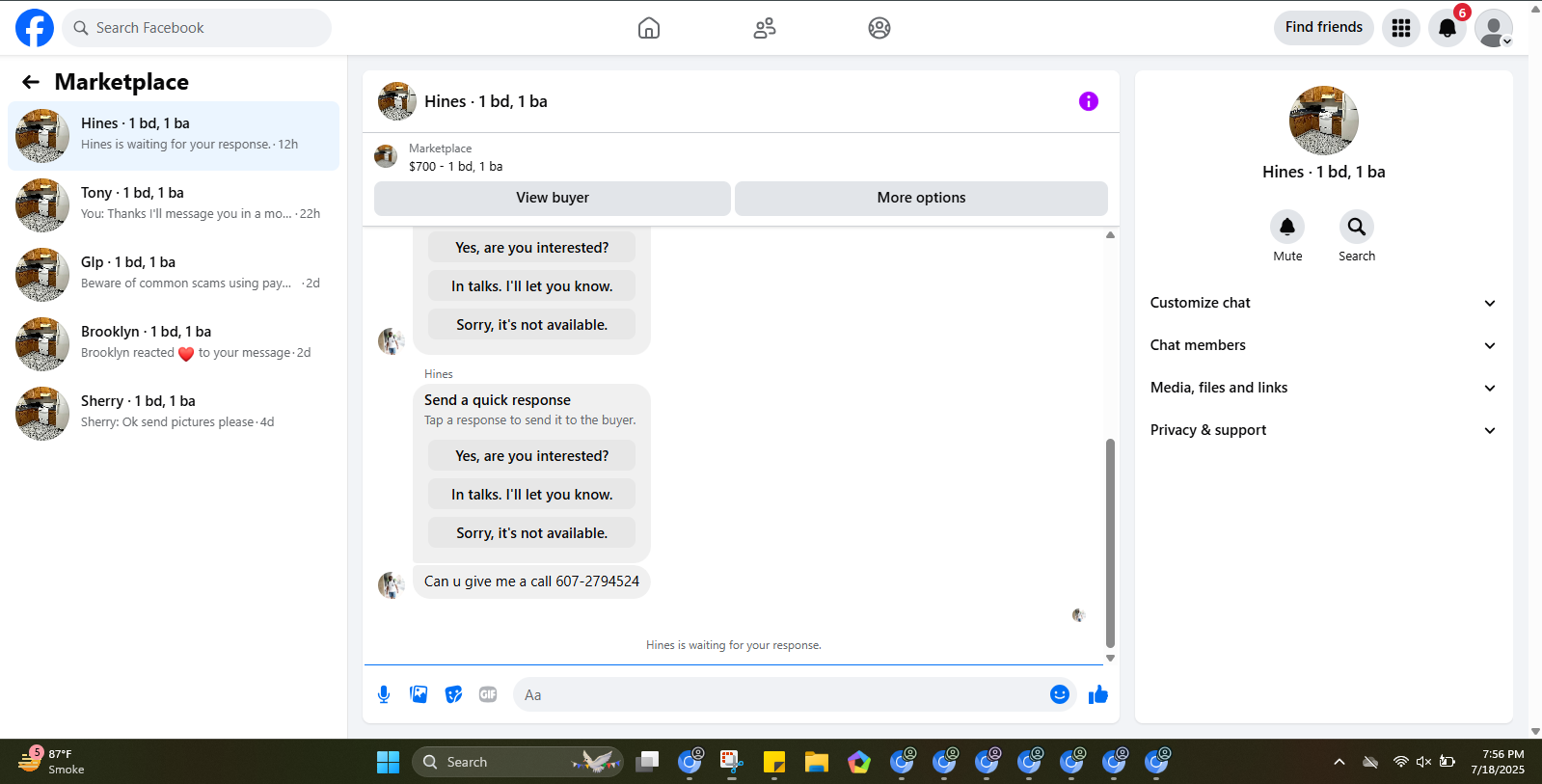Screen dimensions: 1542x784
Task: Click Hines large profile picture in info panel
Action: 1324,121
